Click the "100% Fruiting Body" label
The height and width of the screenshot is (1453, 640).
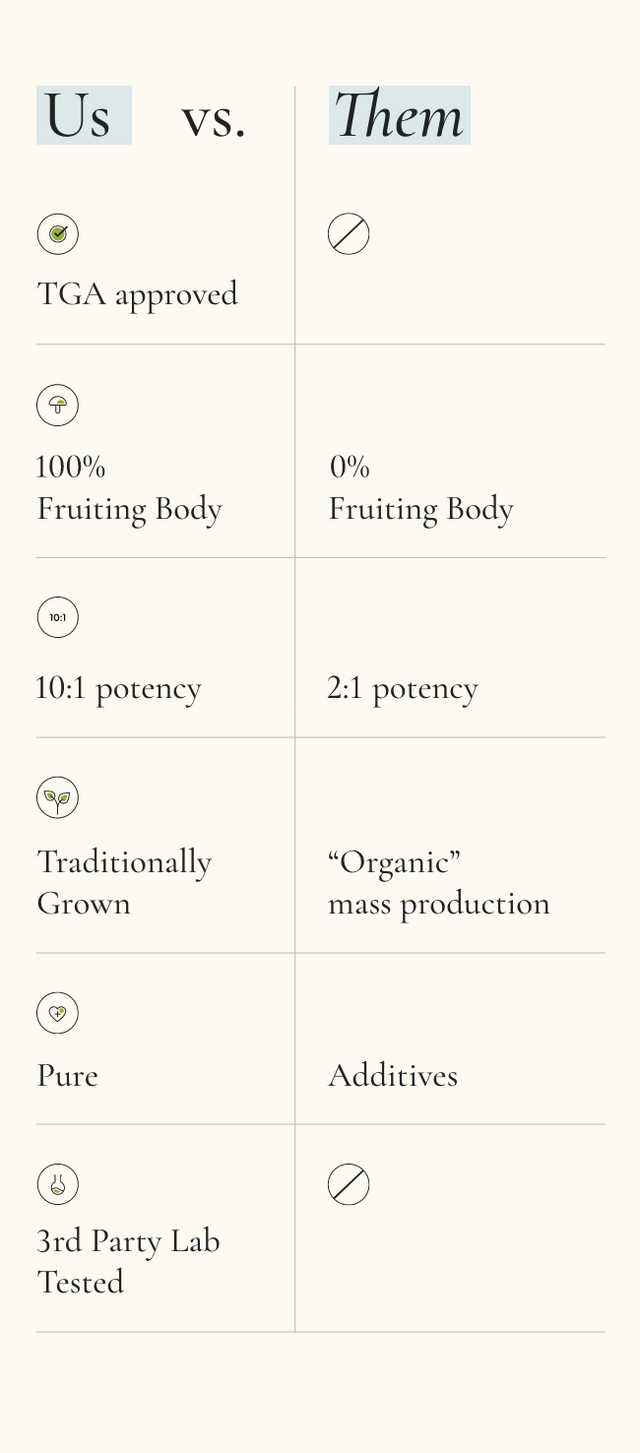[129, 488]
